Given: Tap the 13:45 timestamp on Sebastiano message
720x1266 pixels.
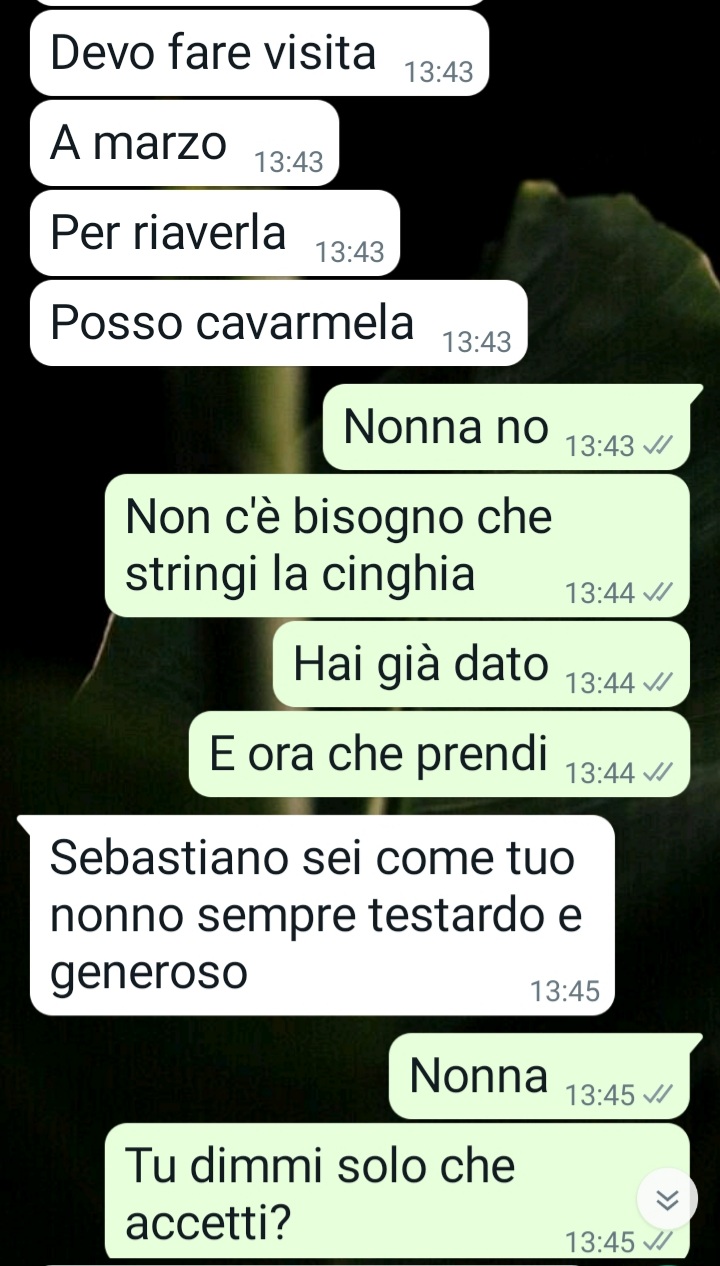Looking at the screenshot, I should [x=565, y=991].
